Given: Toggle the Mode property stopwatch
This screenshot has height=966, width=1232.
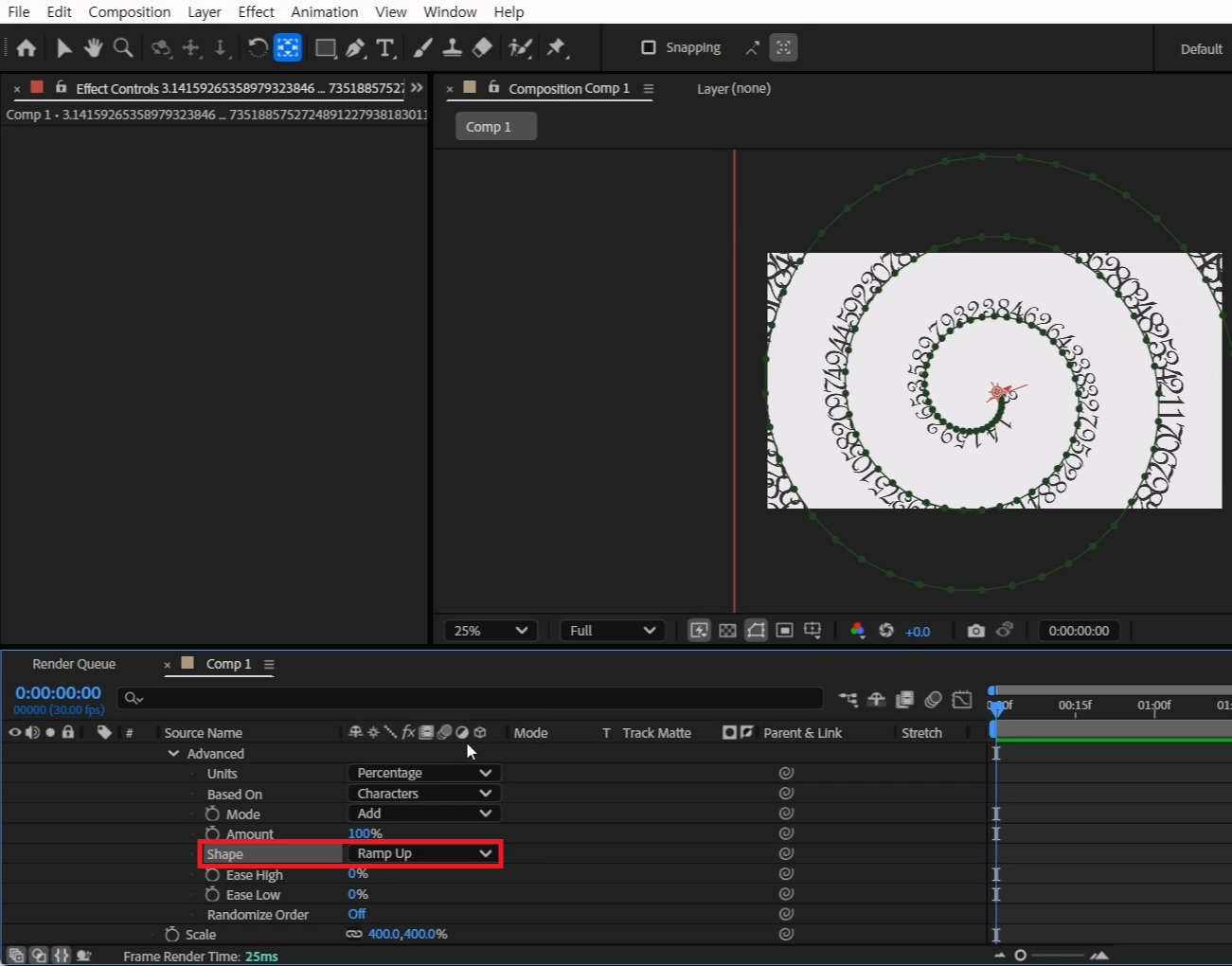Looking at the screenshot, I should pyautogui.click(x=212, y=814).
